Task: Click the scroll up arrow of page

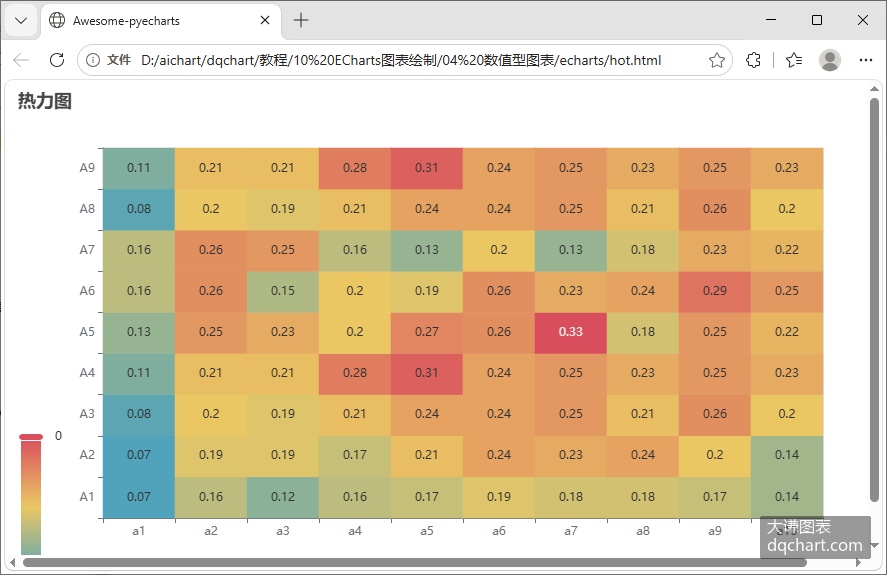Action: pyautogui.click(x=874, y=88)
